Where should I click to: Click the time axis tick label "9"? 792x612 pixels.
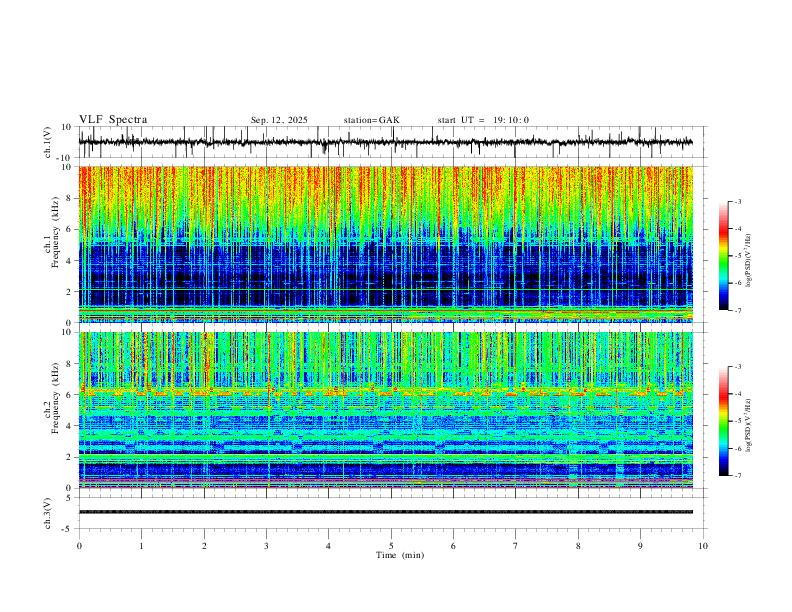(640, 546)
